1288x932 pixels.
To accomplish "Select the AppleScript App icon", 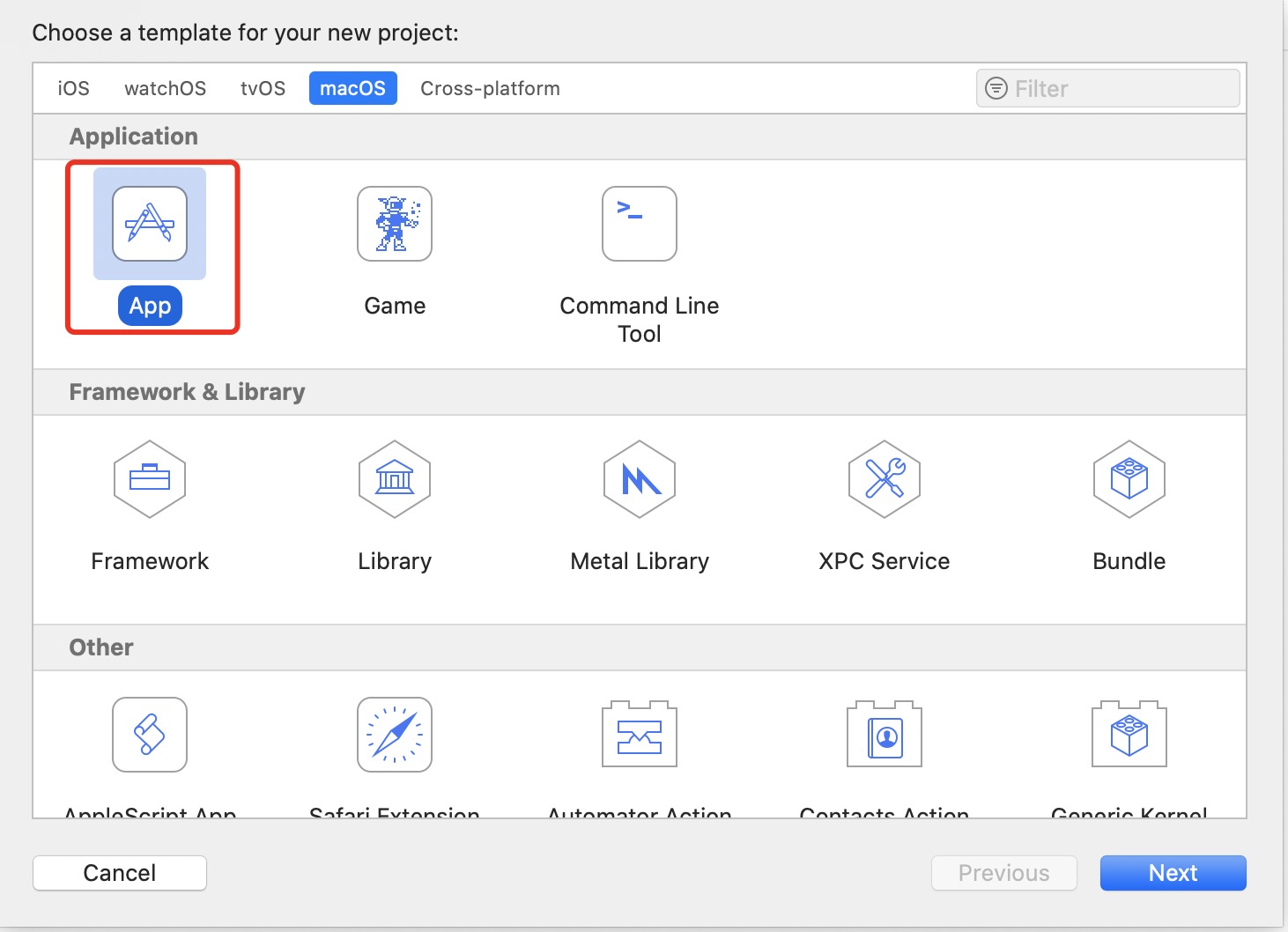I will pyautogui.click(x=150, y=735).
